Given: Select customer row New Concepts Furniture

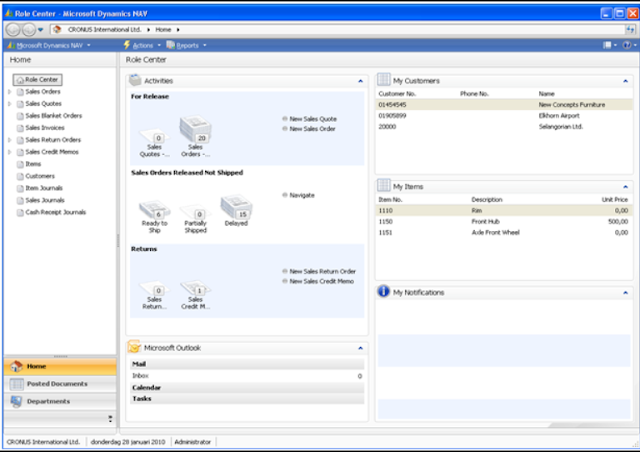Looking at the screenshot, I should (x=504, y=105).
